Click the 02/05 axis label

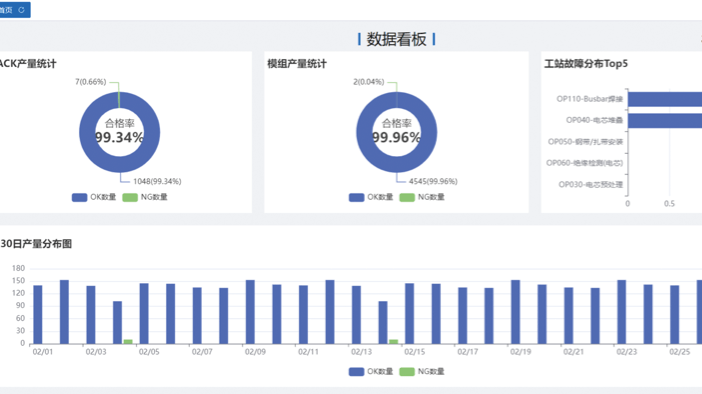coord(149,352)
